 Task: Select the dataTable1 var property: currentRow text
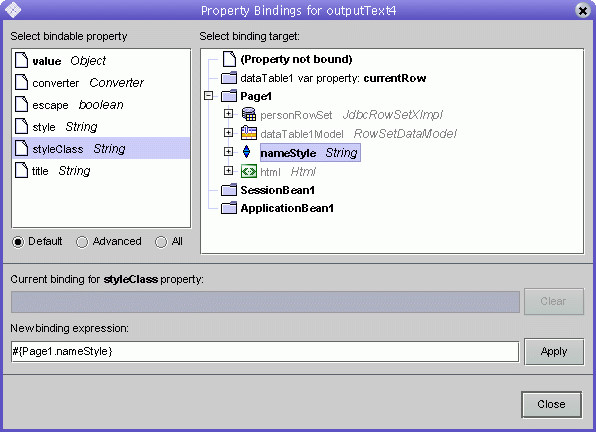333,78
